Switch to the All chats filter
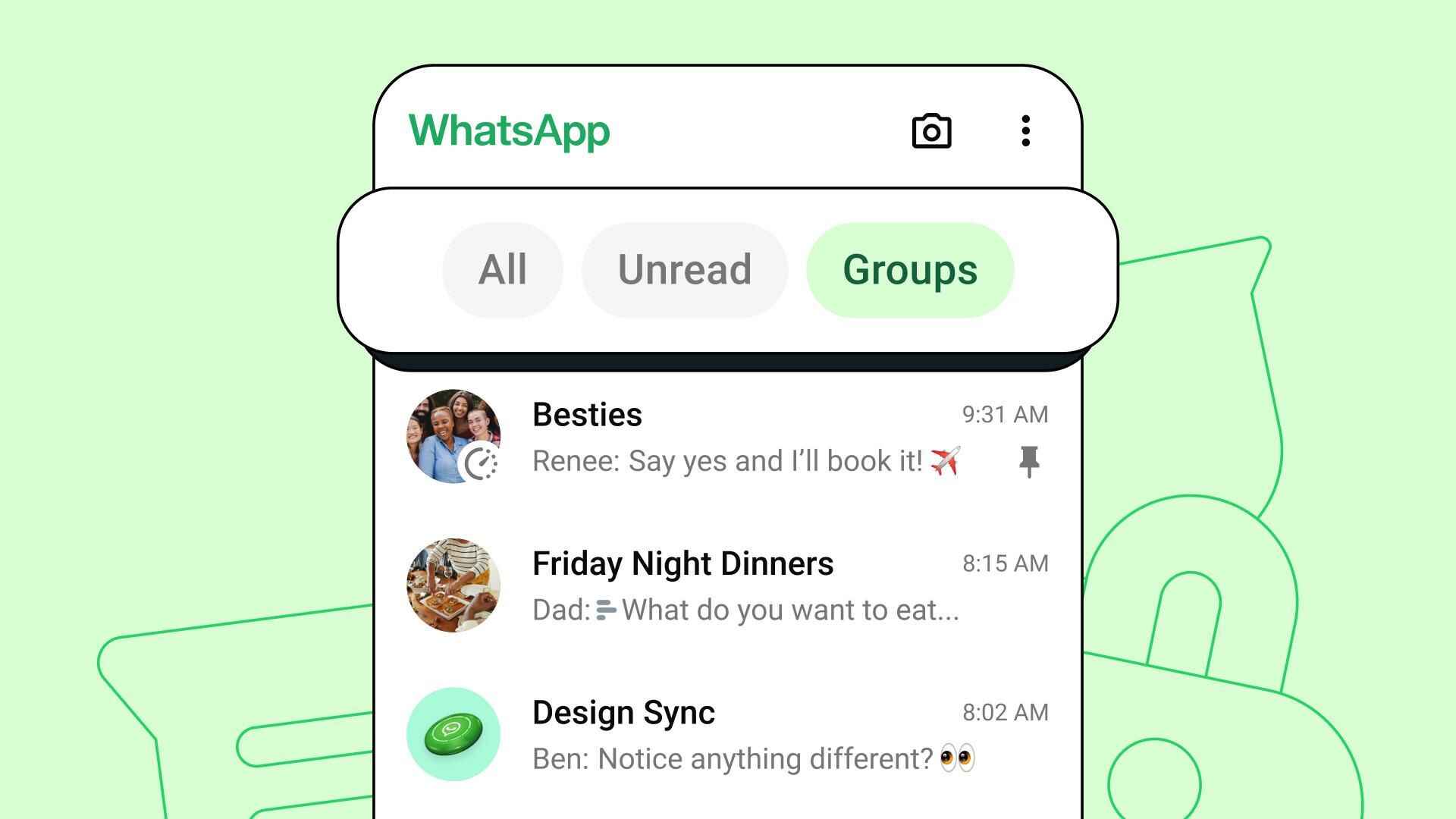Image resolution: width=1456 pixels, height=819 pixels. click(501, 268)
